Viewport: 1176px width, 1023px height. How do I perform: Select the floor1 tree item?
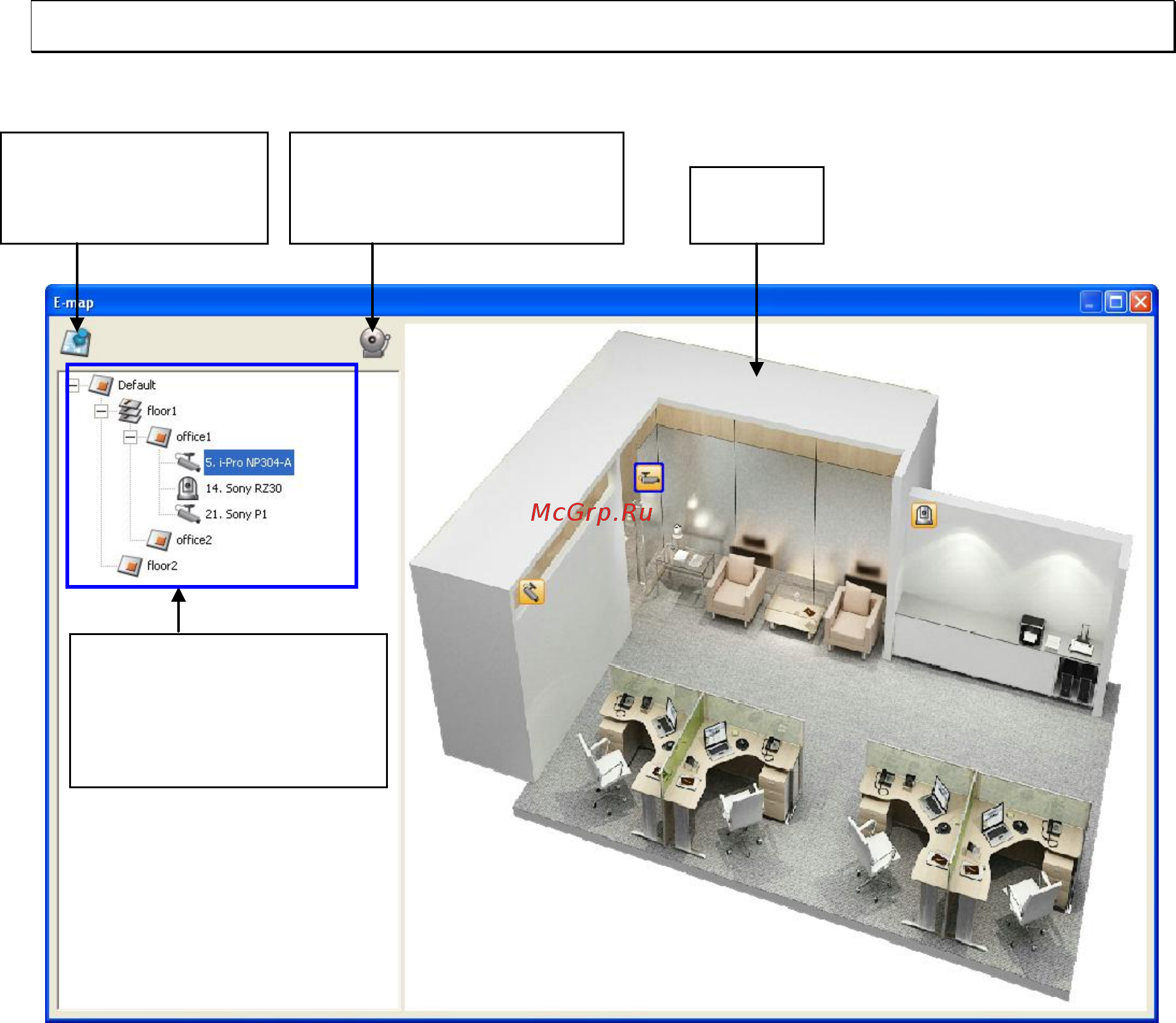click(162, 411)
